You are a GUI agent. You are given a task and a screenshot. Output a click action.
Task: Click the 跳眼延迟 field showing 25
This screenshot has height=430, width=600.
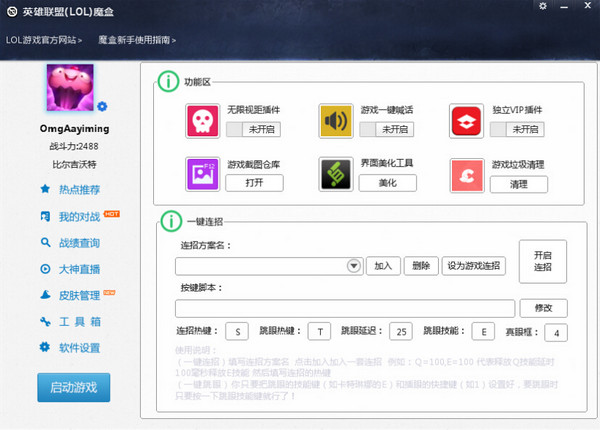(401, 331)
